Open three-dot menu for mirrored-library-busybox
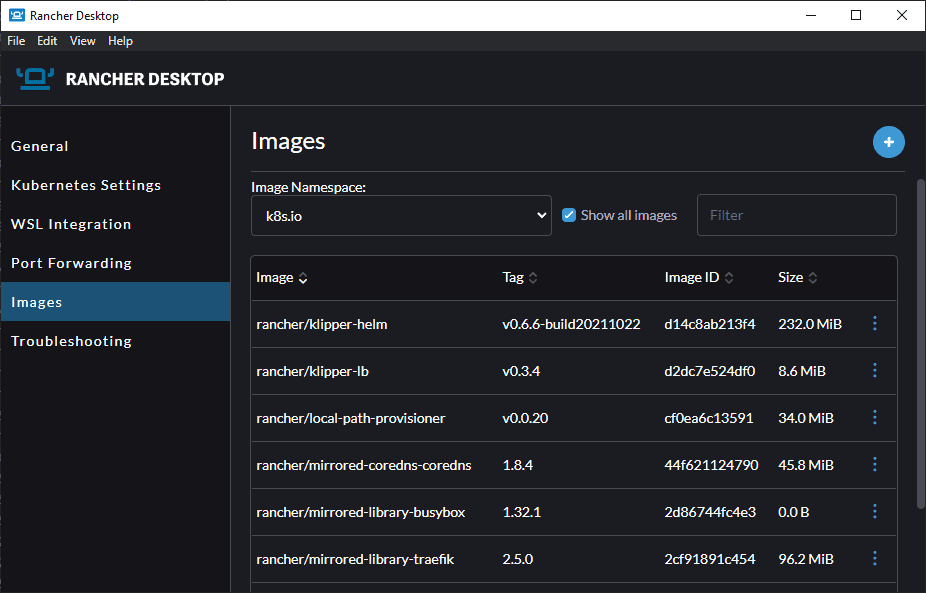926x593 pixels. (875, 512)
